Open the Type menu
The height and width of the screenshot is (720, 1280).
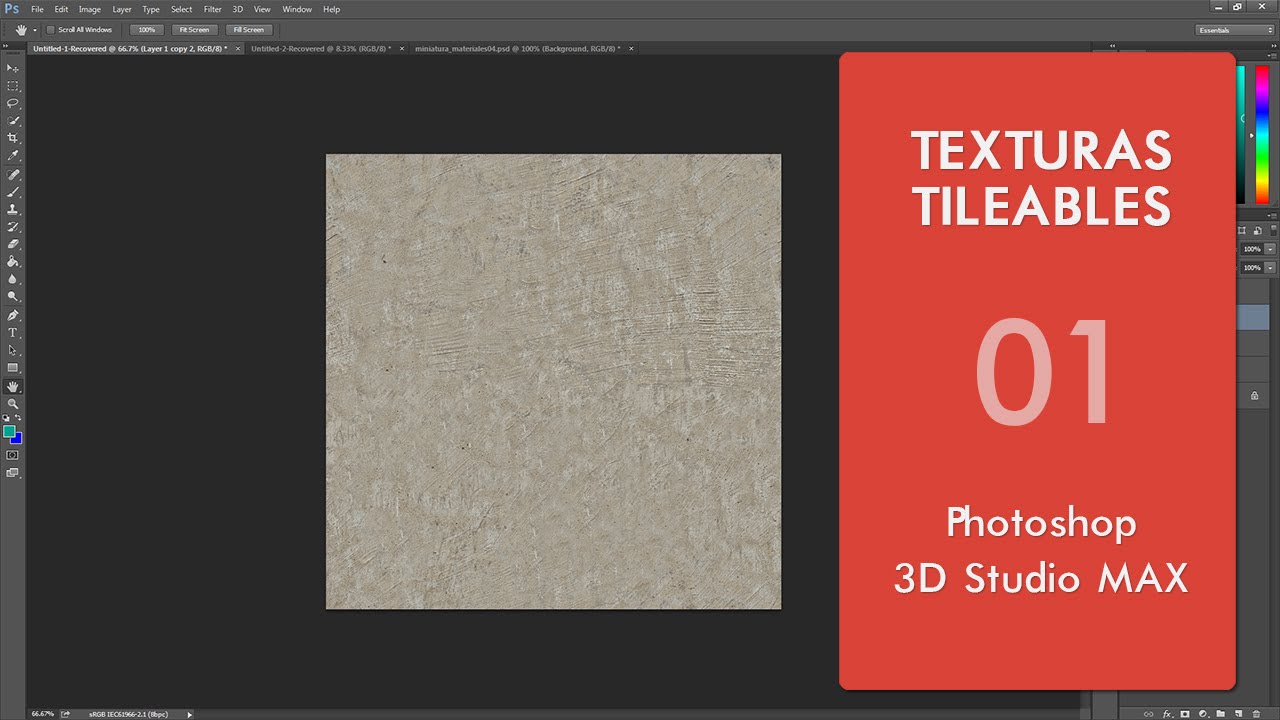click(151, 9)
